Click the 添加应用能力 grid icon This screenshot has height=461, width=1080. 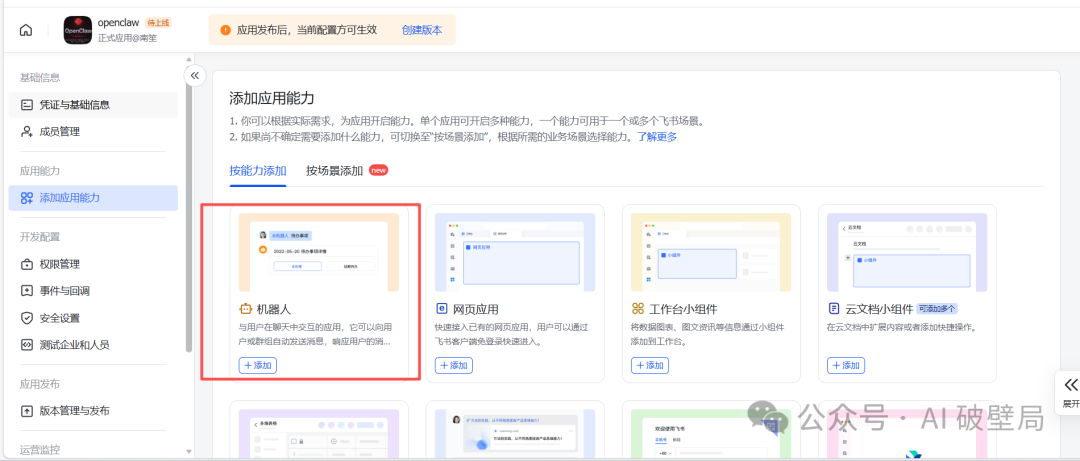(27, 198)
